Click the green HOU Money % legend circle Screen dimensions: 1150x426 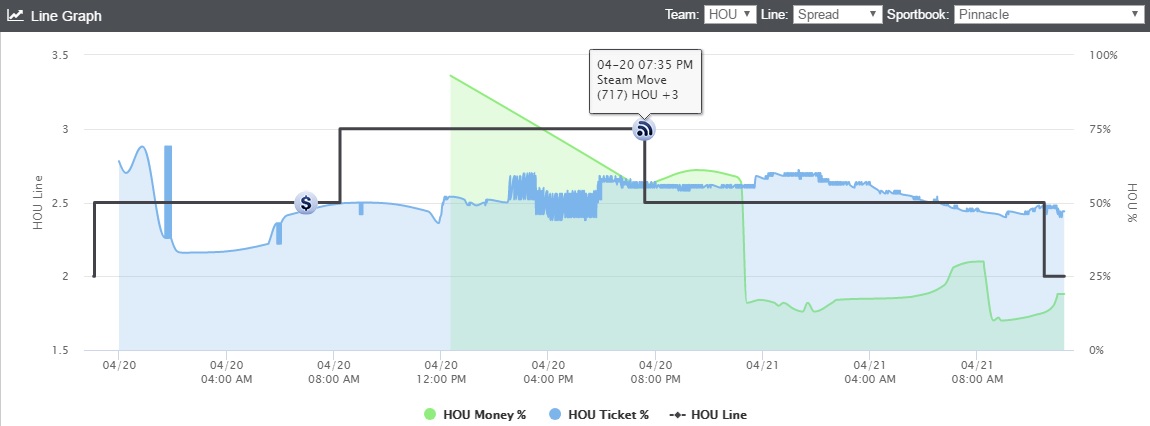(x=431, y=414)
